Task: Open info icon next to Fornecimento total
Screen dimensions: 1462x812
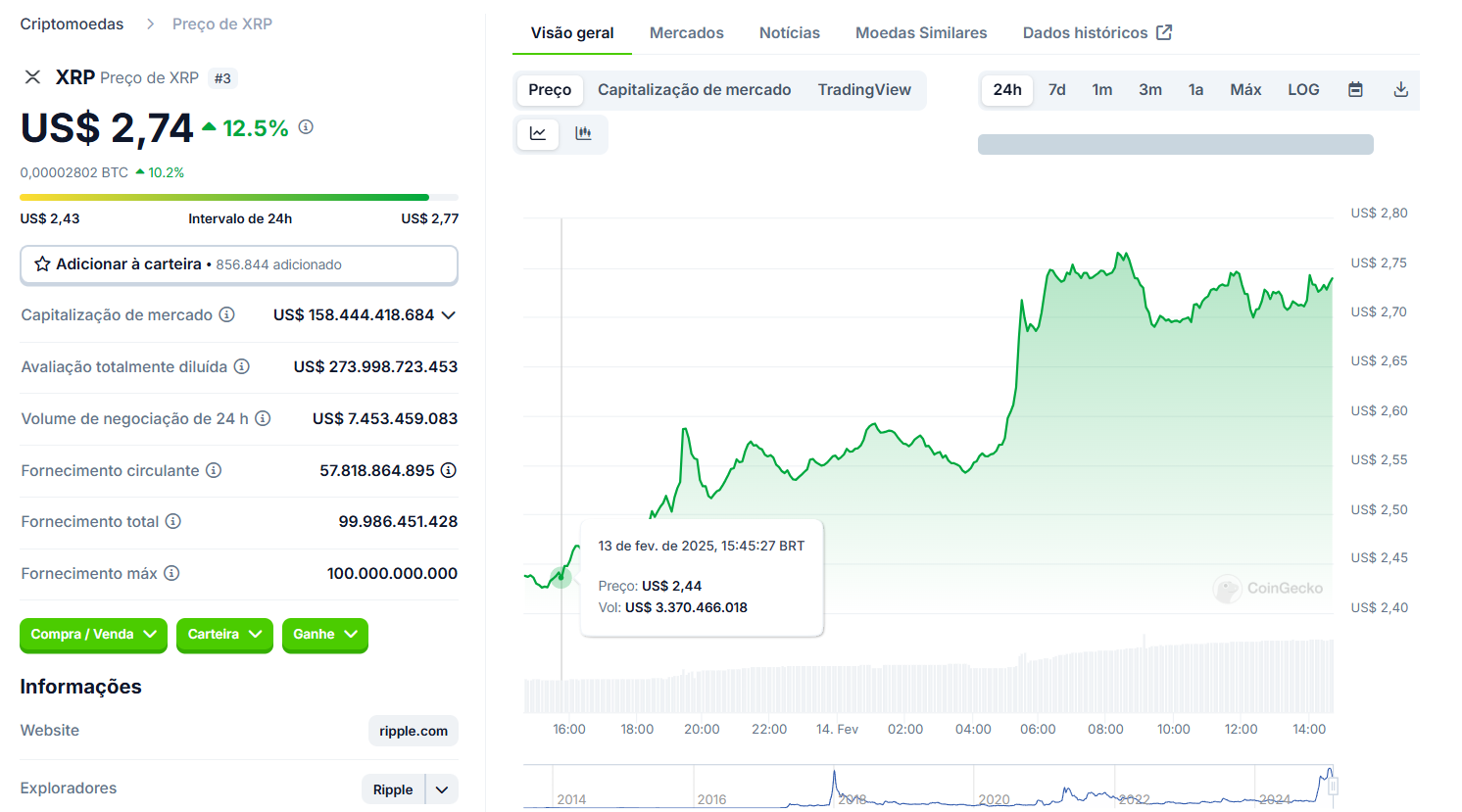Action: tap(172, 521)
